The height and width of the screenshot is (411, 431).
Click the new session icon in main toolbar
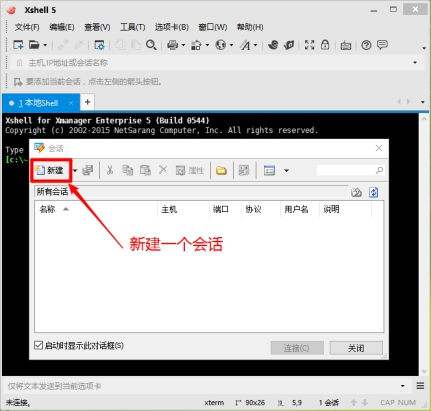tap(18, 45)
